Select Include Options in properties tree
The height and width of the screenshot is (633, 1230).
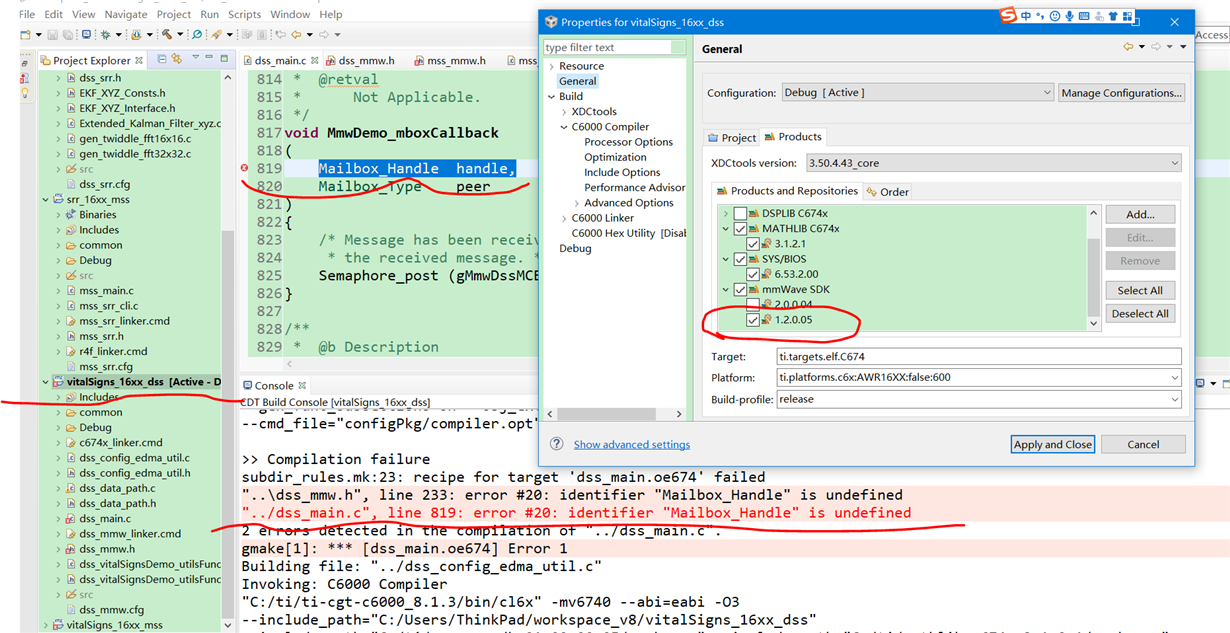click(x=622, y=172)
